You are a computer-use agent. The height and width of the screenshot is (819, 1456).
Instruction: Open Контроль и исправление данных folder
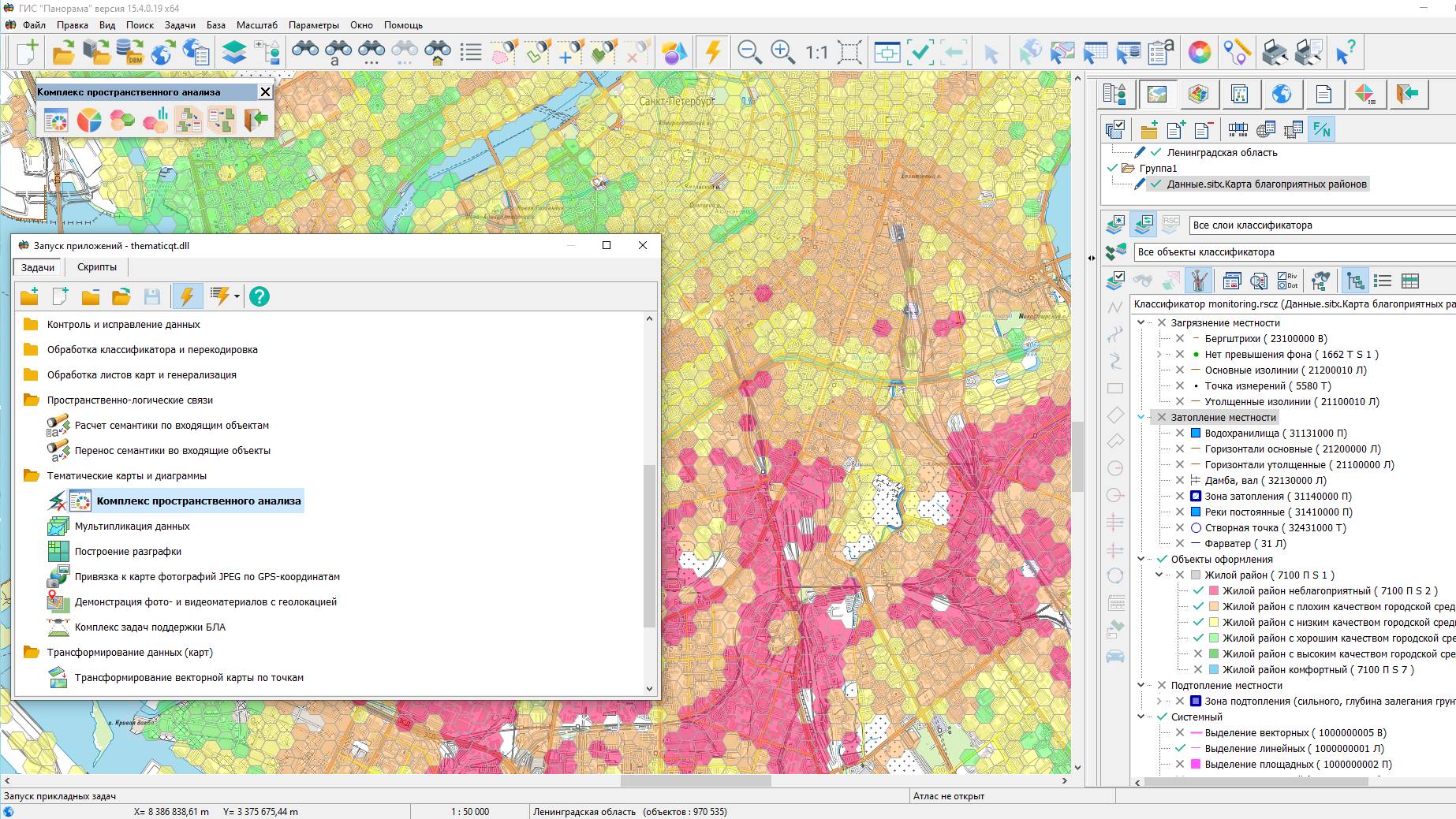point(123,324)
